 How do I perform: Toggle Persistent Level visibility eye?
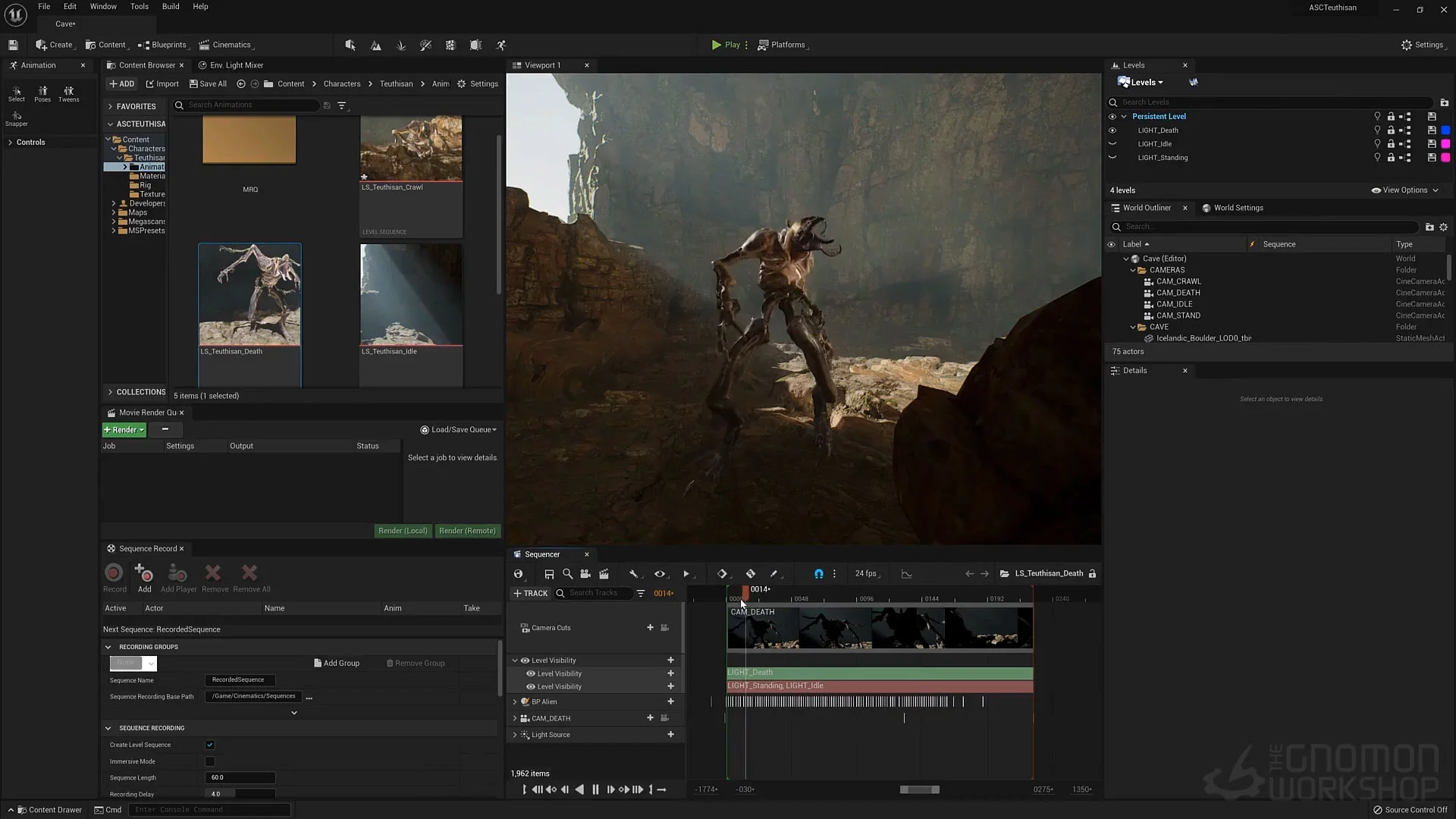tap(1112, 117)
